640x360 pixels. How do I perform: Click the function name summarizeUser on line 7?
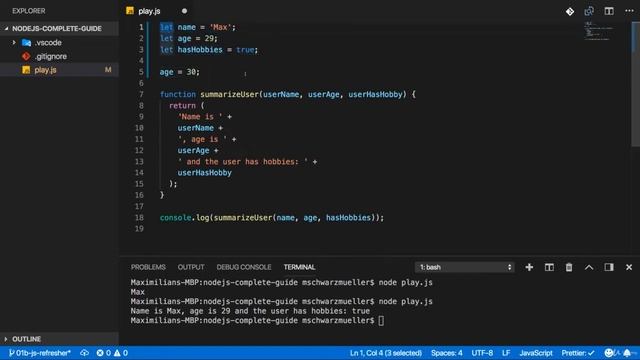(229, 94)
